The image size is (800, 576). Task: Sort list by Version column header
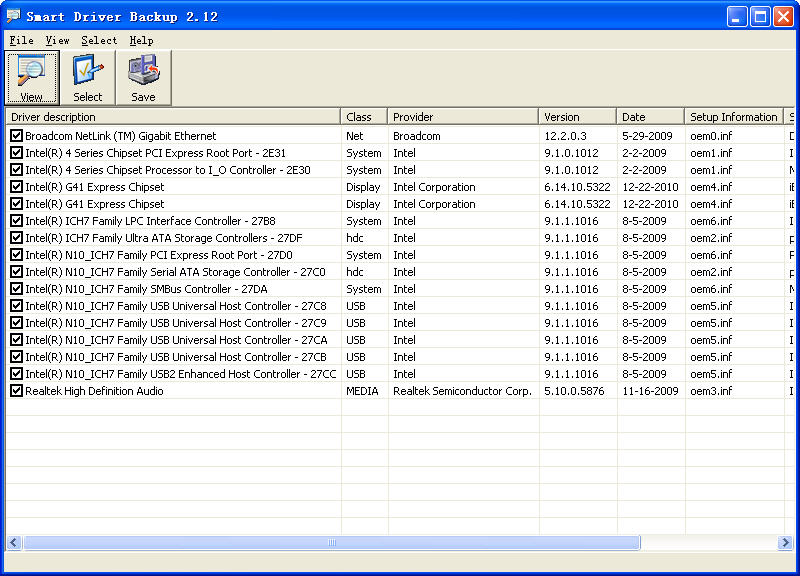(x=577, y=117)
